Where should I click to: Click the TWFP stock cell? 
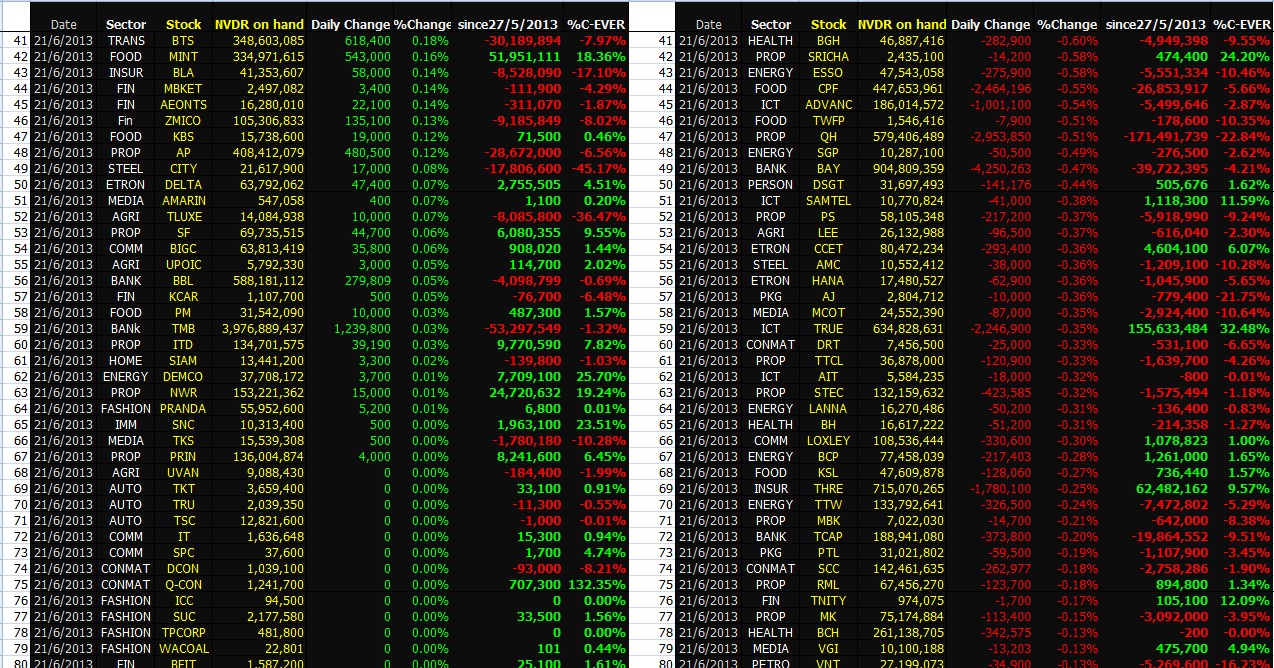828,121
